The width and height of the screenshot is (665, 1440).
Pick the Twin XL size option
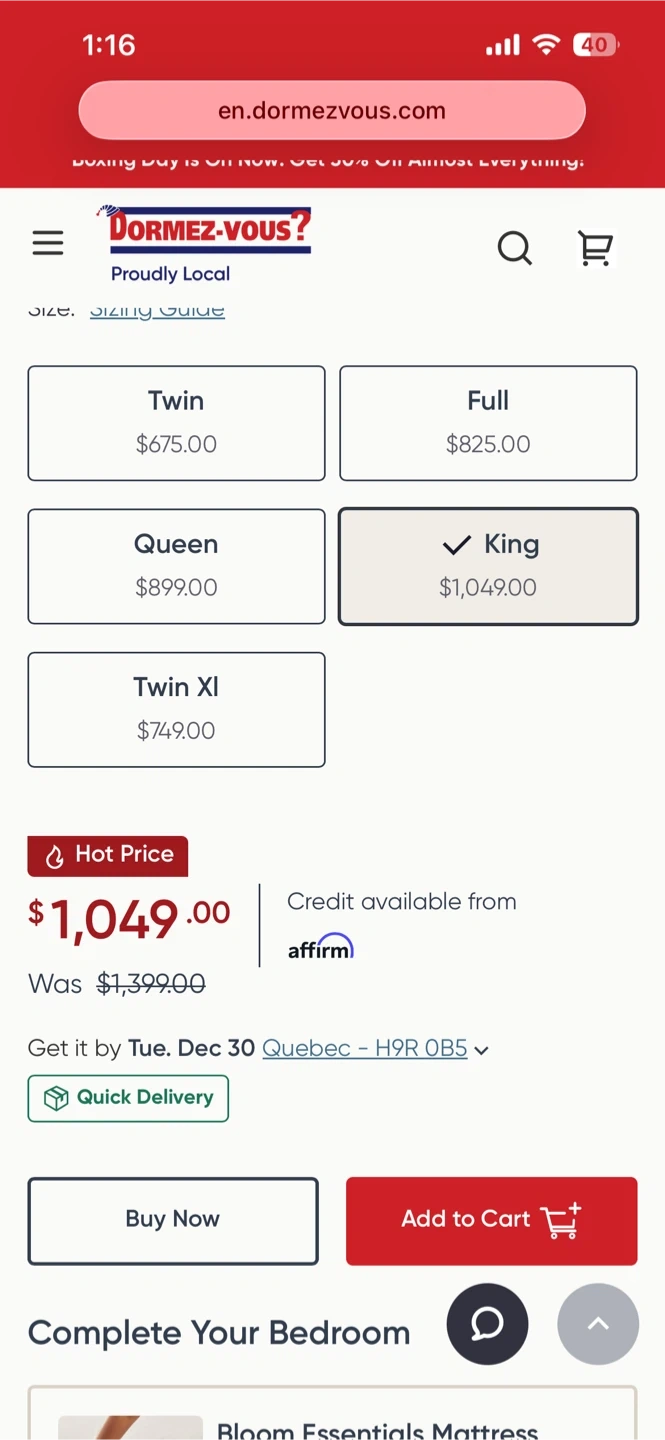[x=176, y=709]
